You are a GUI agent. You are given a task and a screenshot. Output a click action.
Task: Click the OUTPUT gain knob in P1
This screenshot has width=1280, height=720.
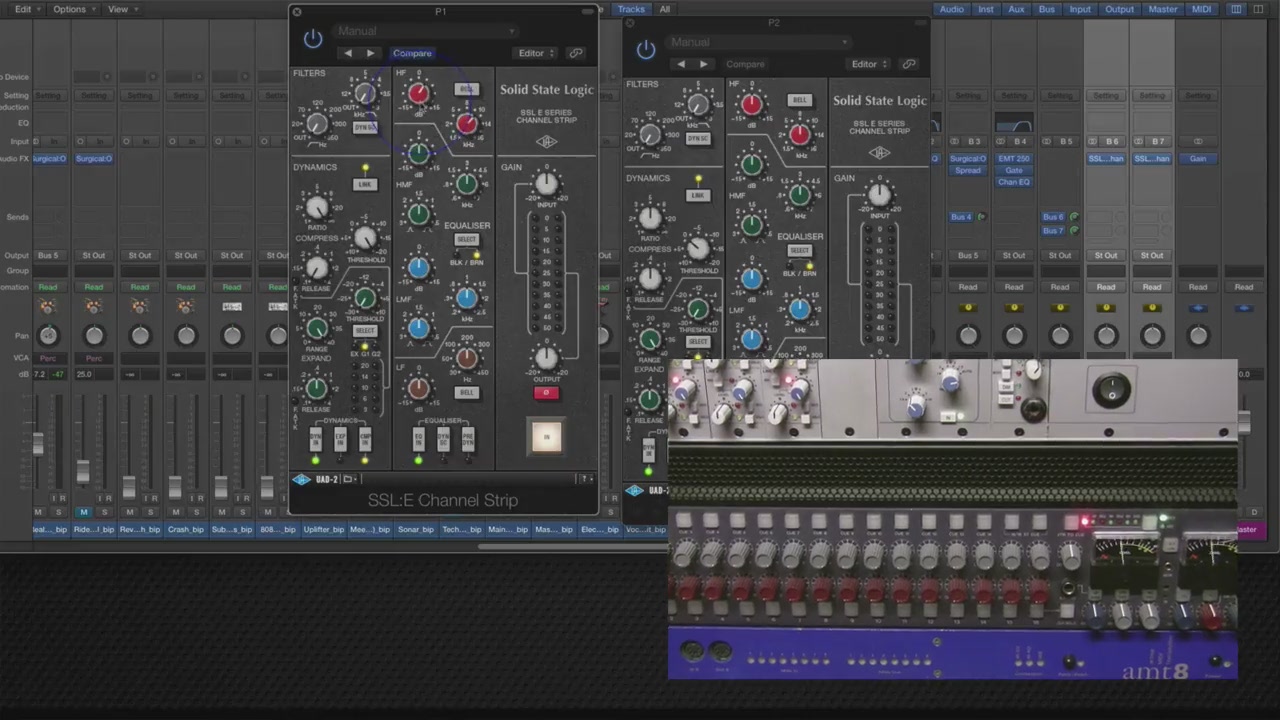coord(546,357)
